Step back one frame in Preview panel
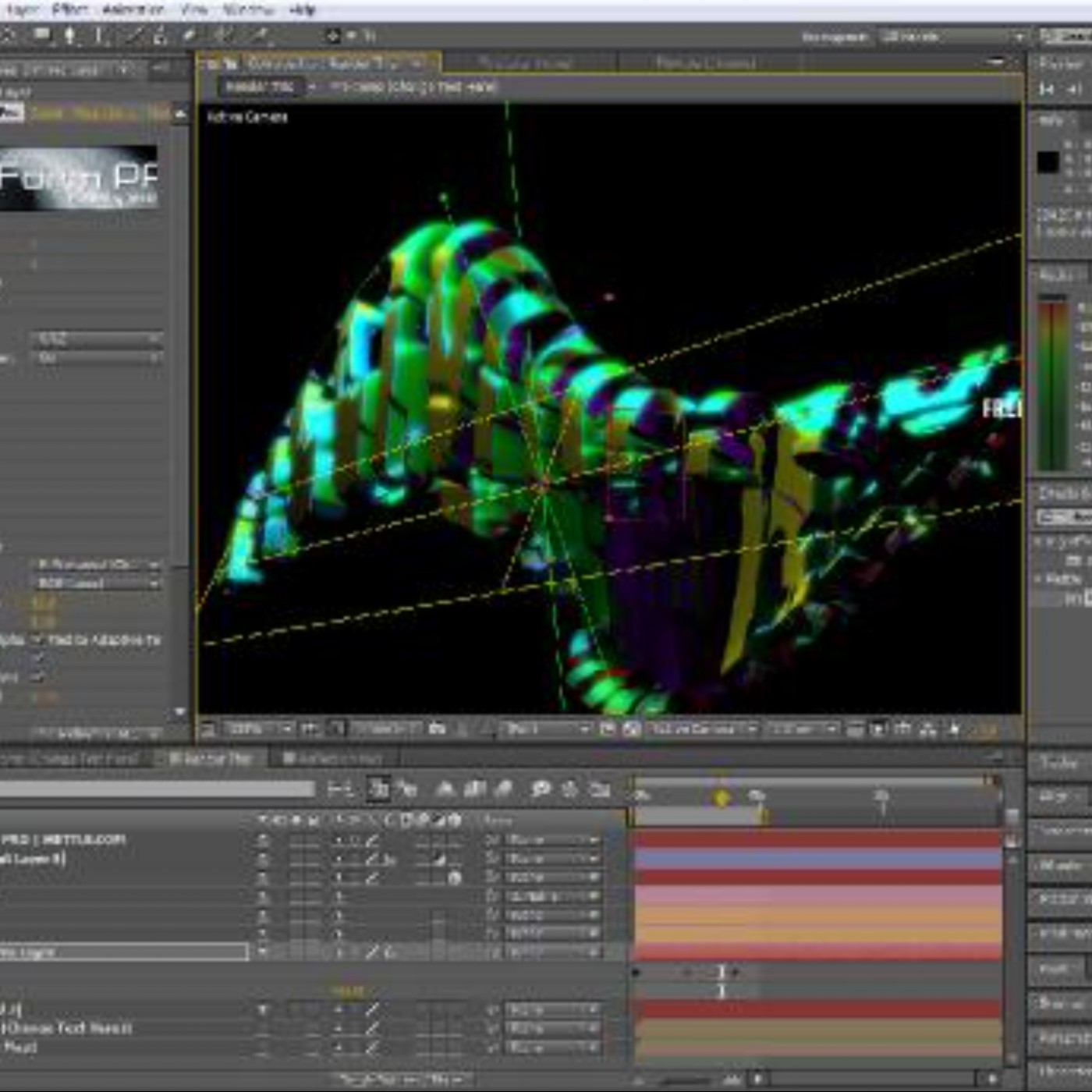The width and height of the screenshot is (1092, 1092). pos(1075,90)
